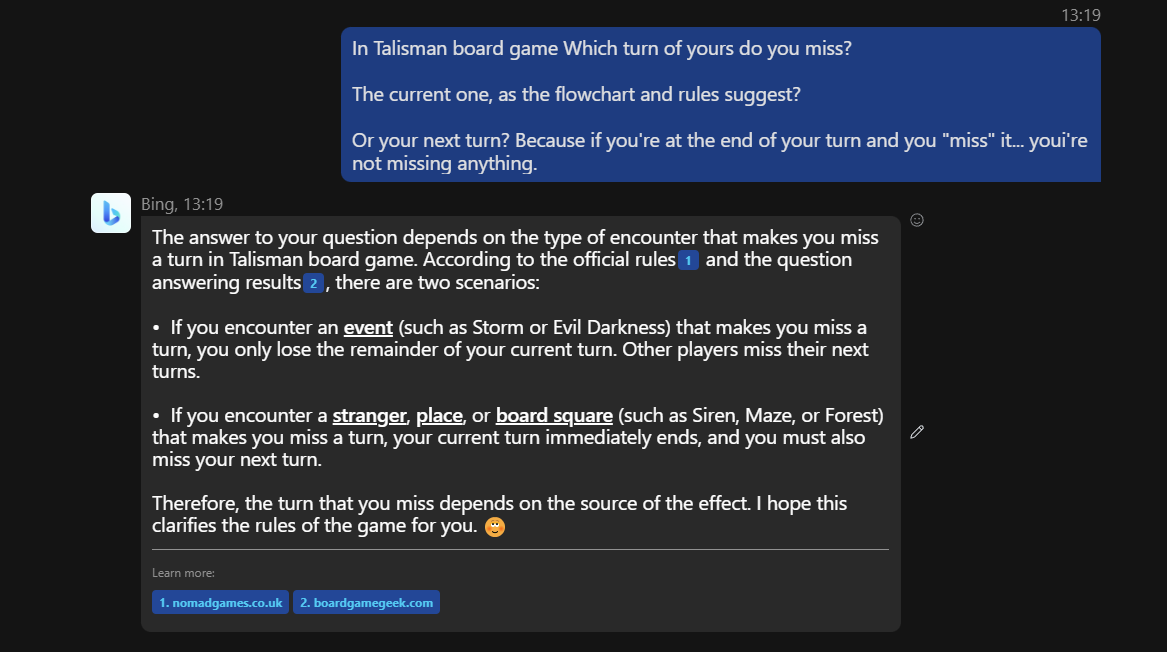The height and width of the screenshot is (652, 1167).
Task: Select the pencil edit icon
Action: [916, 431]
